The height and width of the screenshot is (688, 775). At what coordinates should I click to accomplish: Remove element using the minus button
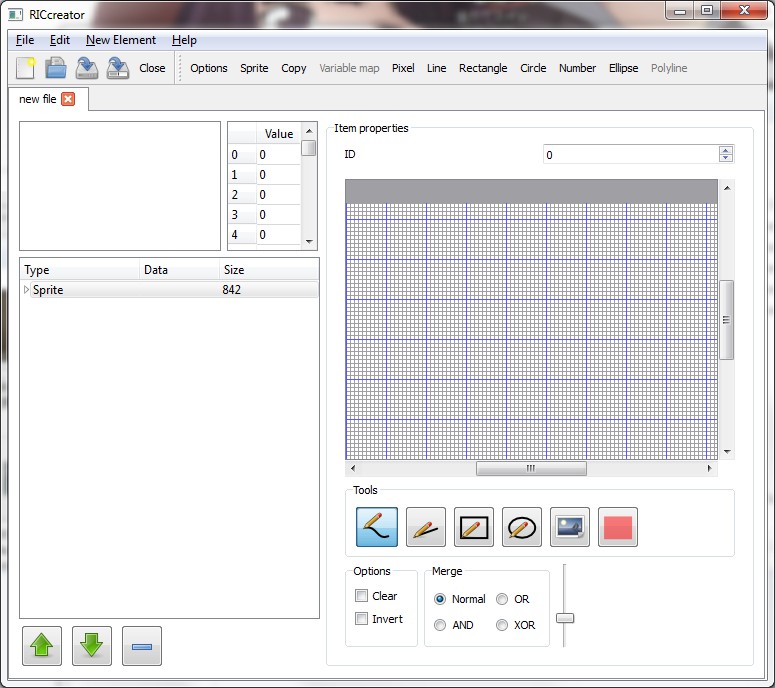pyautogui.click(x=141, y=646)
